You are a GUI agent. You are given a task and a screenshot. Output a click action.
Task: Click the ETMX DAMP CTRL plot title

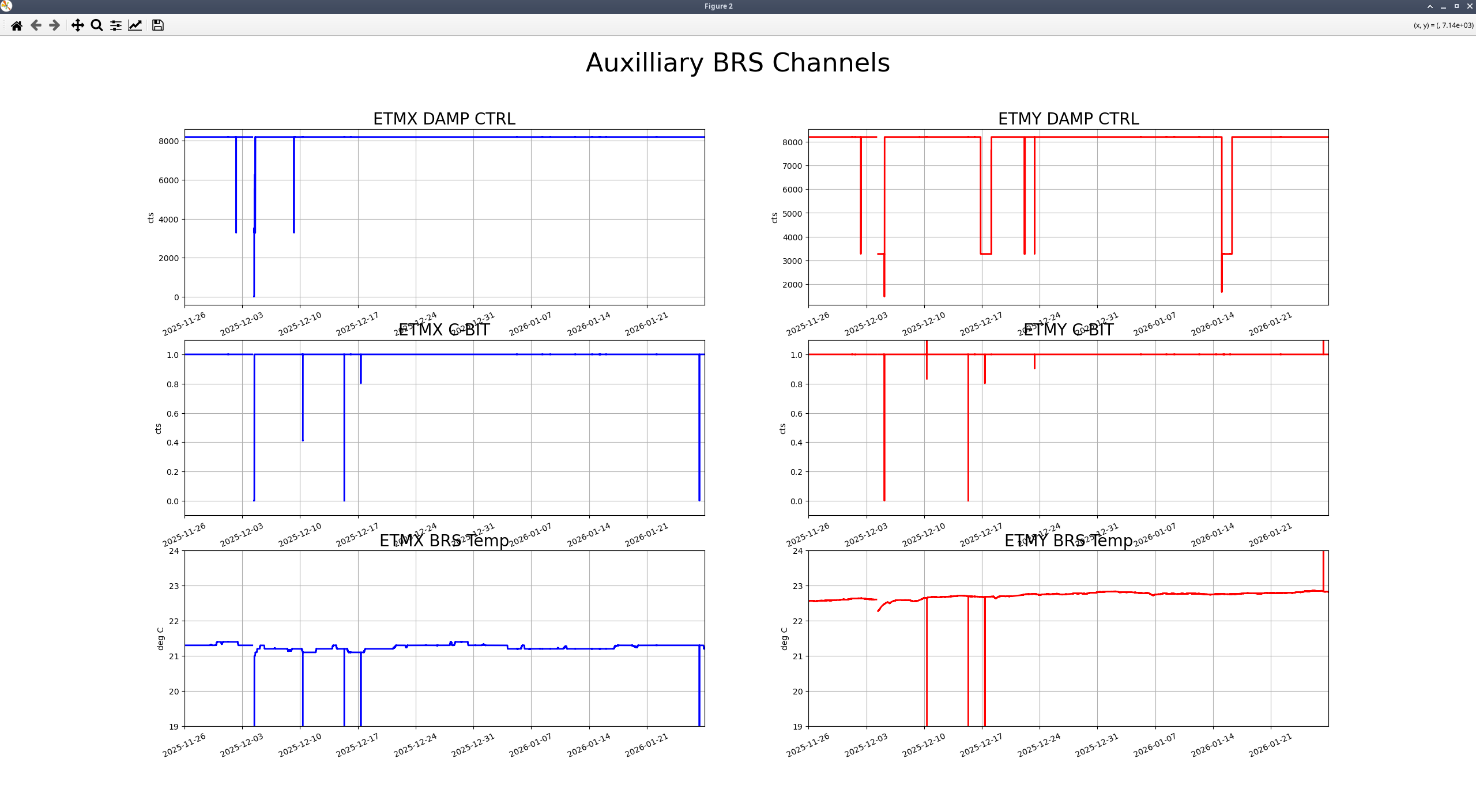444,119
